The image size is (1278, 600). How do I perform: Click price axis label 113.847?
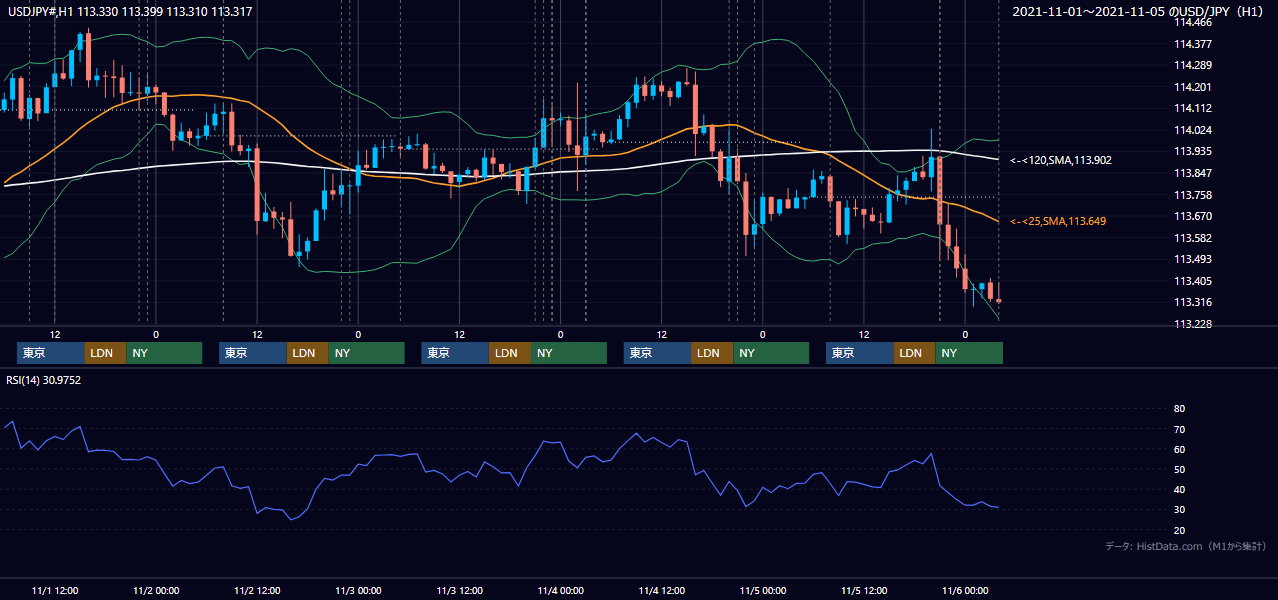1192,173
